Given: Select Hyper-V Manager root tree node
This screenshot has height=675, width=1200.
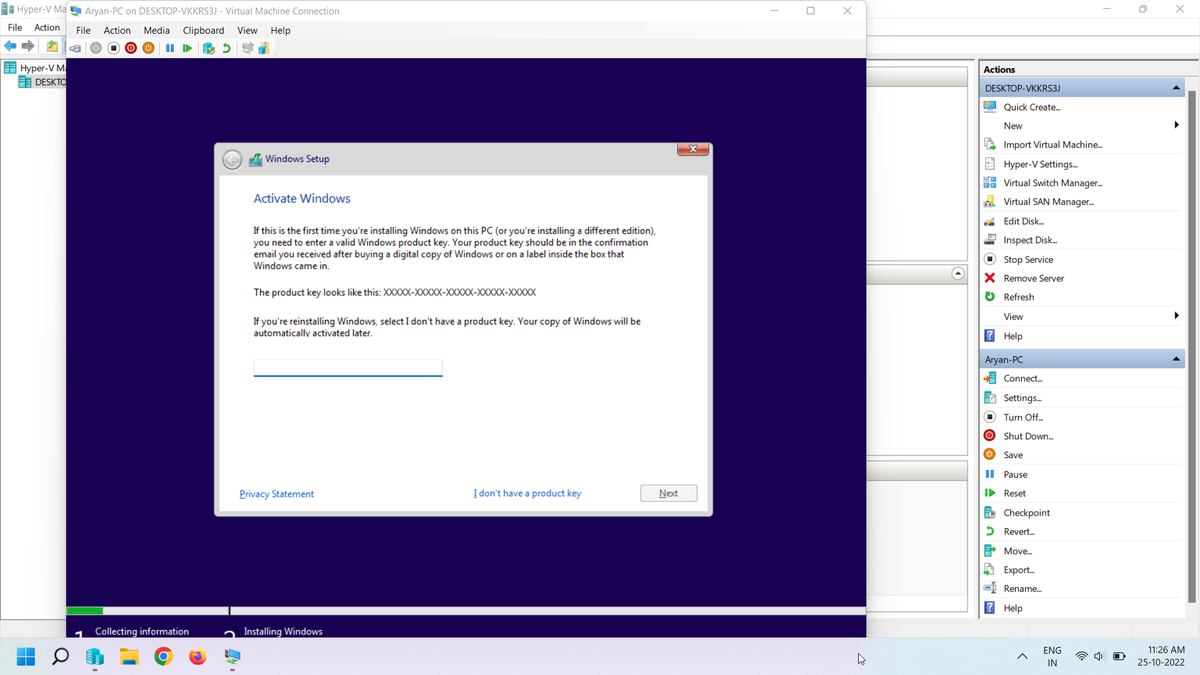Looking at the screenshot, I should pyautogui.click(x=34, y=68).
